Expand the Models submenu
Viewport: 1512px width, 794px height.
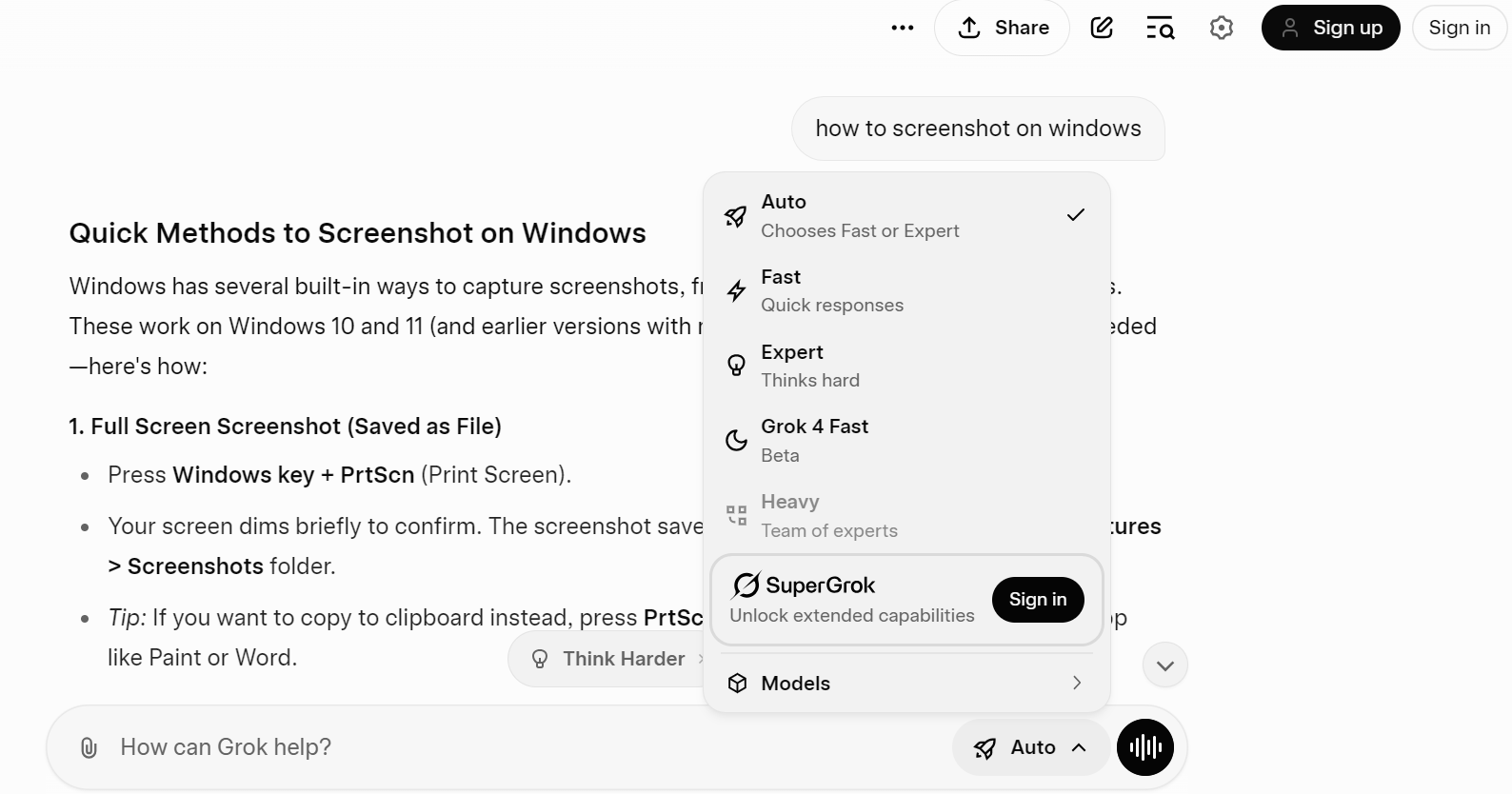(x=906, y=684)
